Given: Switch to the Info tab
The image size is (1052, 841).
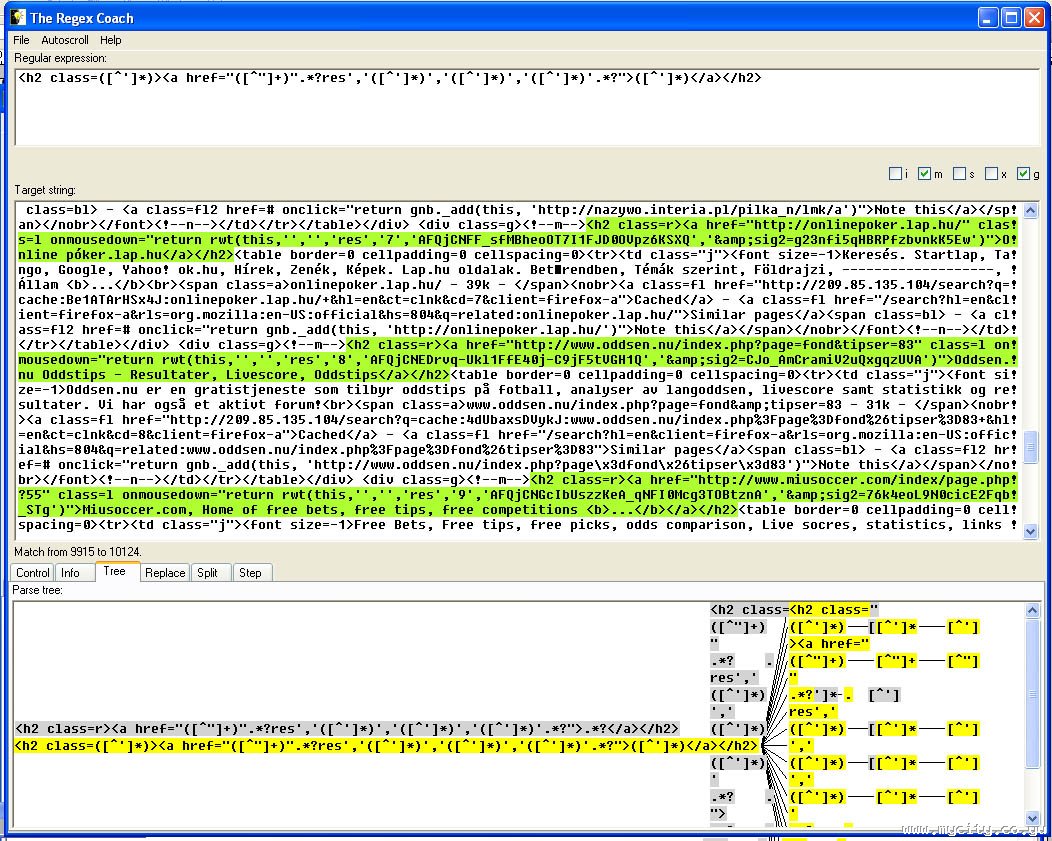Looking at the screenshot, I should (70, 573).
